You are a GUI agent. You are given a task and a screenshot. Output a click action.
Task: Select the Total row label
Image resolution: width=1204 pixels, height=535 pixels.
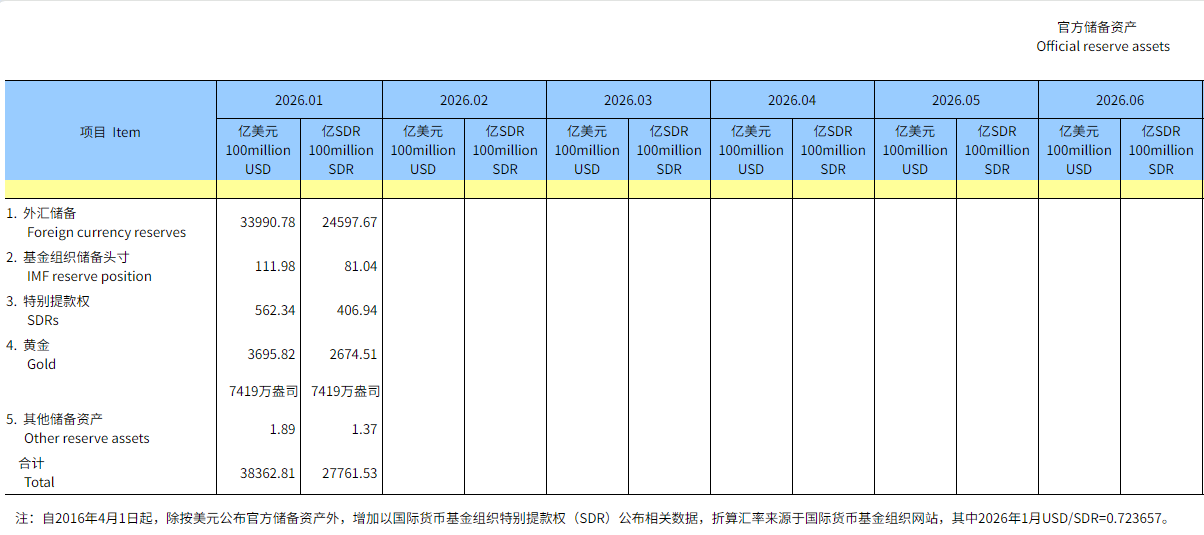point(39,482)
